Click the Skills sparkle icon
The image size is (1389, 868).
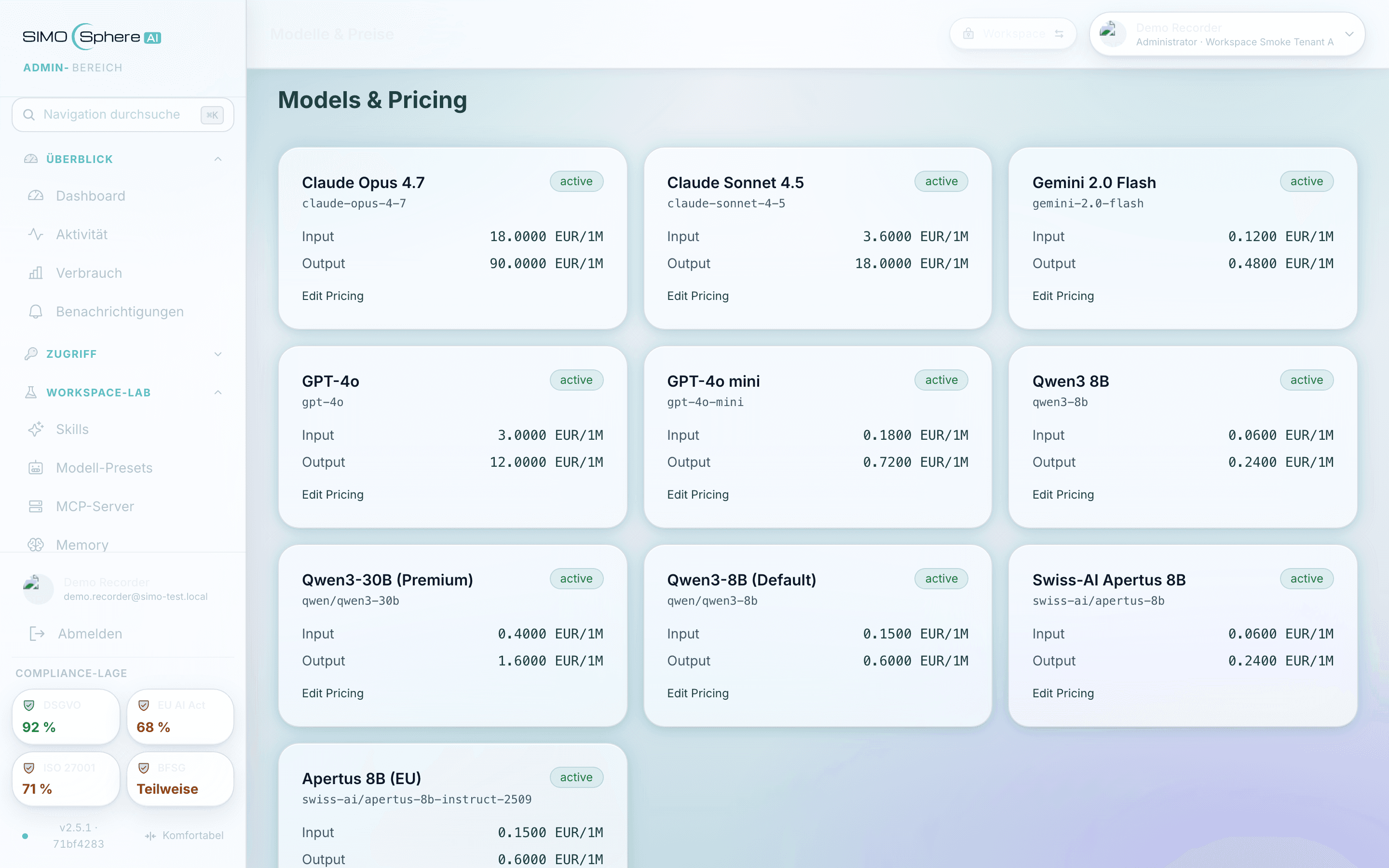(x=36, y=429)
